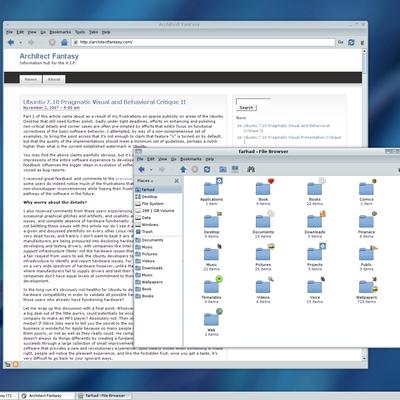
Task: Go to the home page in the browser
Action: [x=64, y=42]
